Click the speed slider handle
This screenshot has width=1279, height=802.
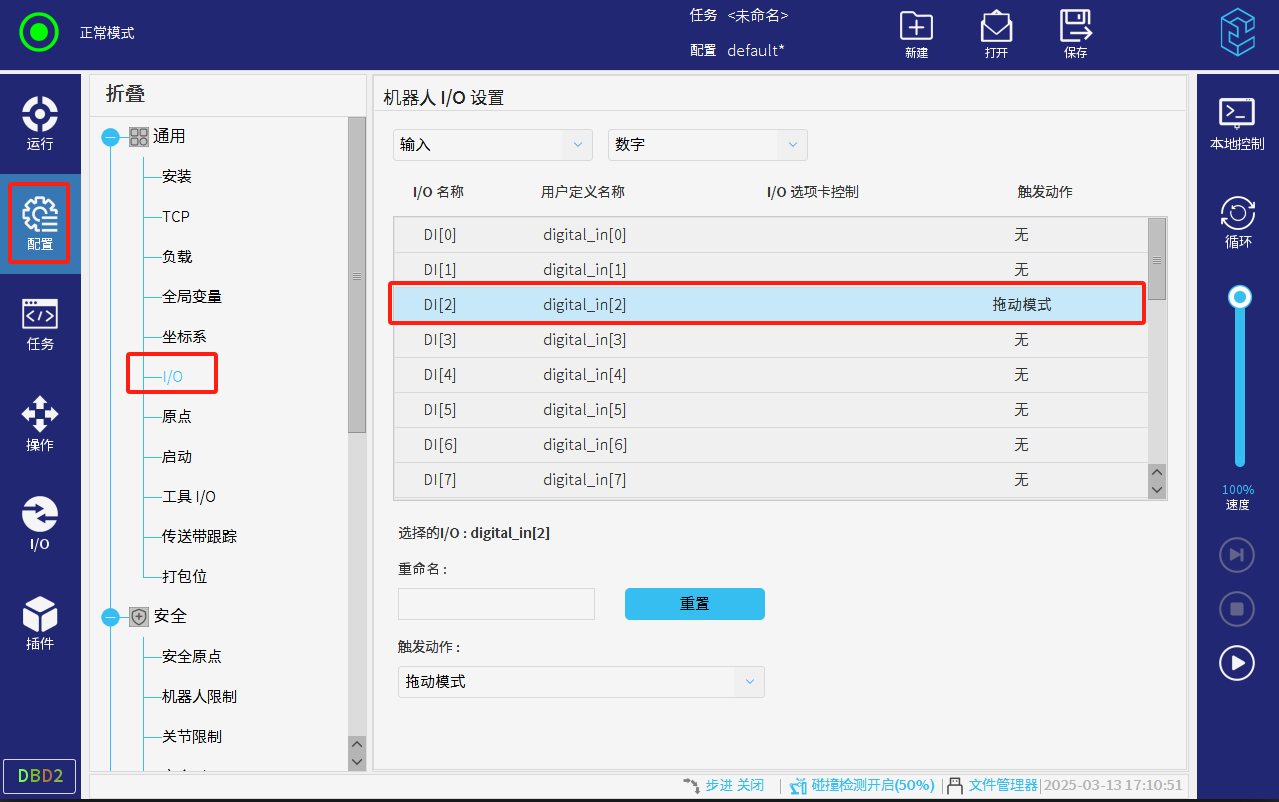[1240, 297]
